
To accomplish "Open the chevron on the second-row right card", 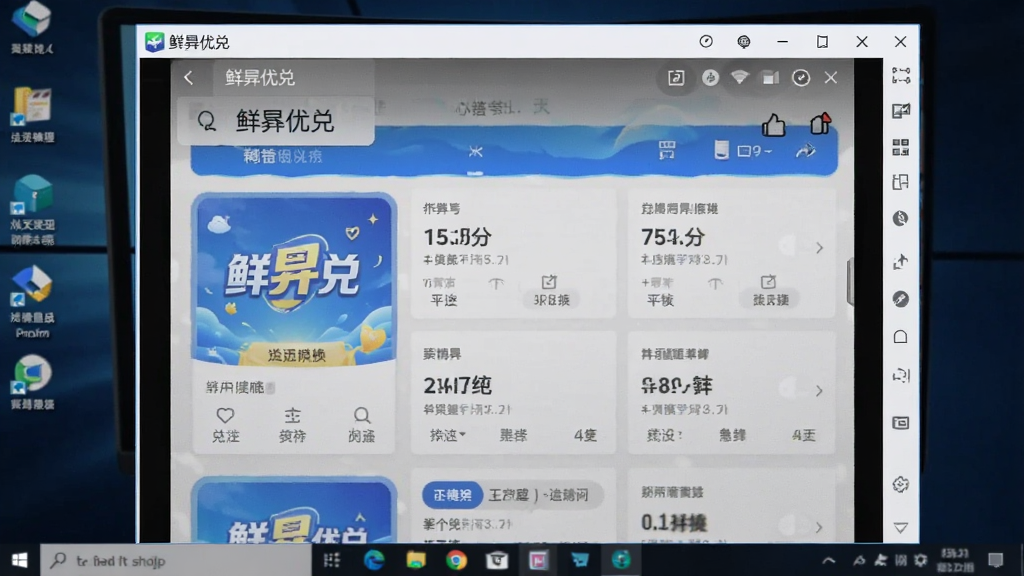I will (x=819, y=391).
